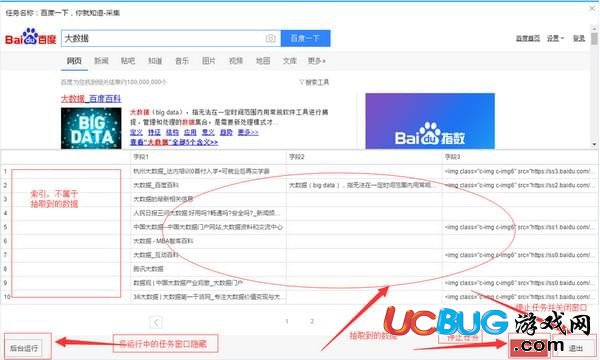Open the 大数据_百度百科 result link
The width and height of the screenshot is (600, 360).
pyautogui.click(x=91, y=99)
